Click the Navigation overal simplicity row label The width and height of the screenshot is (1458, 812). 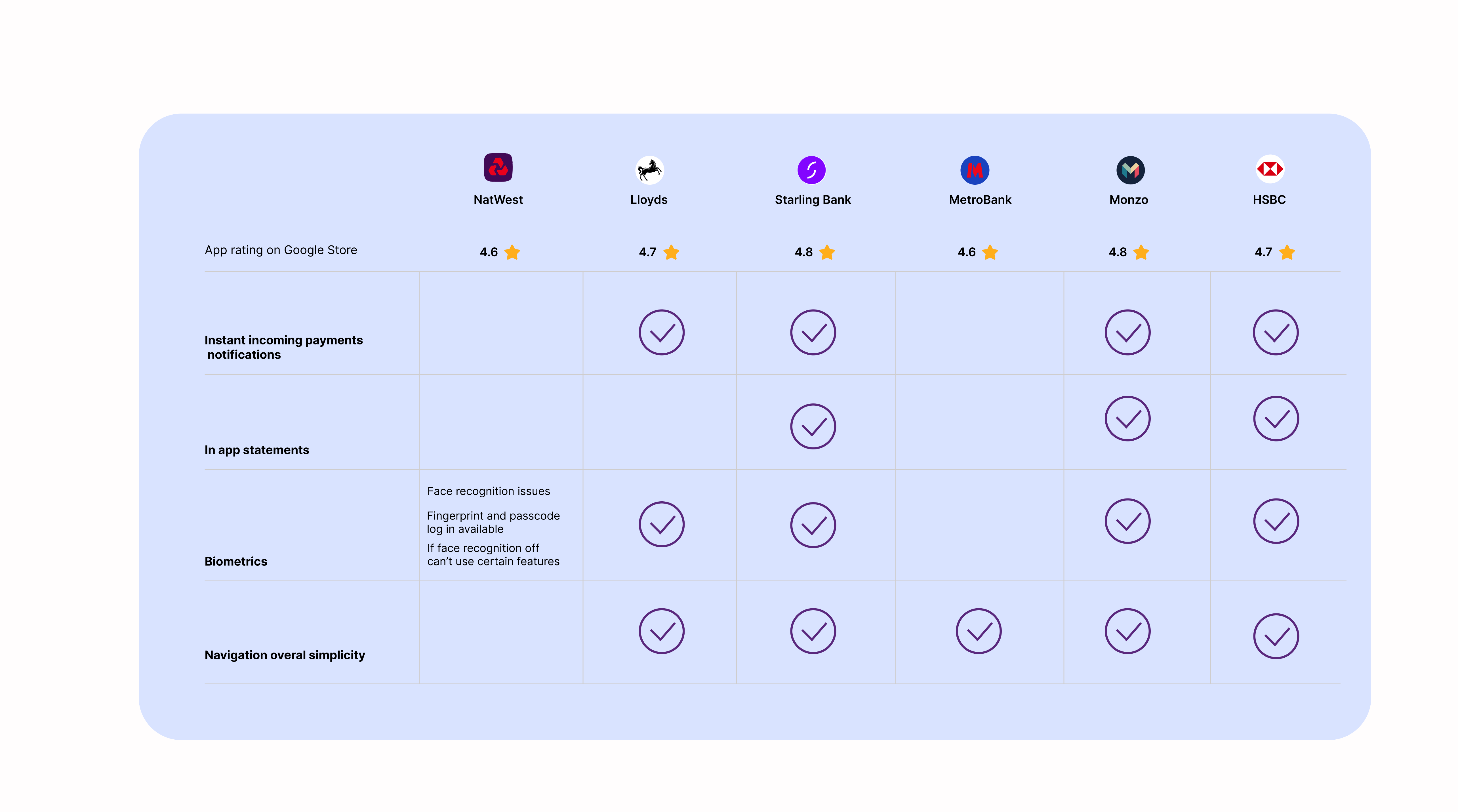pos(285,655)
